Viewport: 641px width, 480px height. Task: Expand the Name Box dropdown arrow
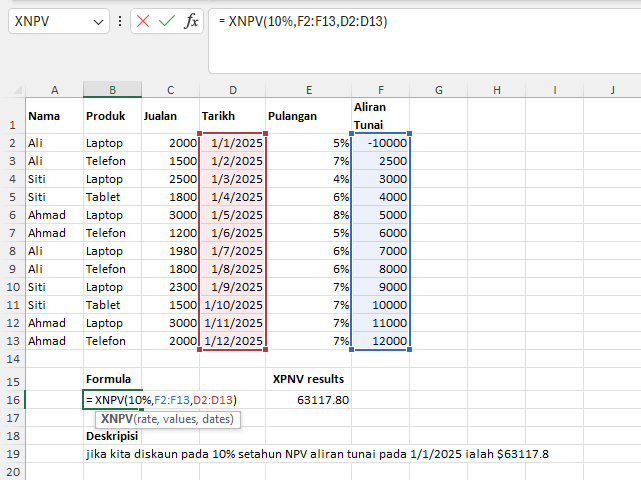[x=98, y=21]
